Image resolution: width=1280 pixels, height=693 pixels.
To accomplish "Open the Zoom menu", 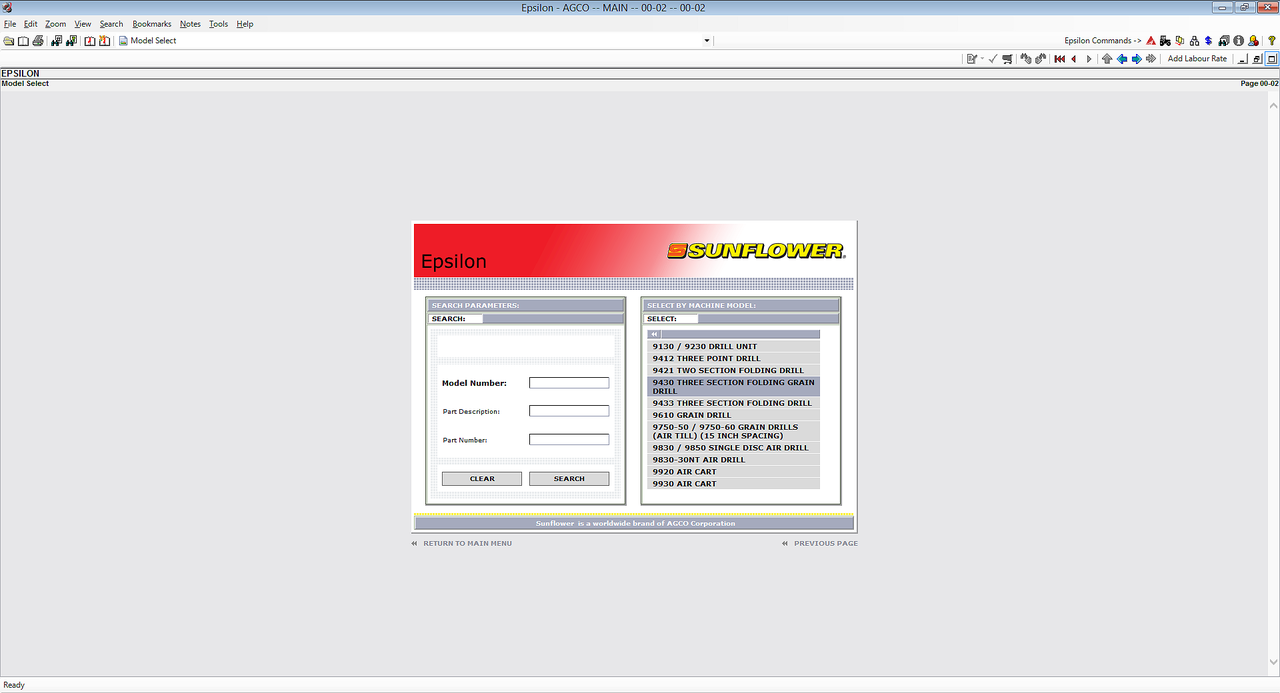I will 56,24.
